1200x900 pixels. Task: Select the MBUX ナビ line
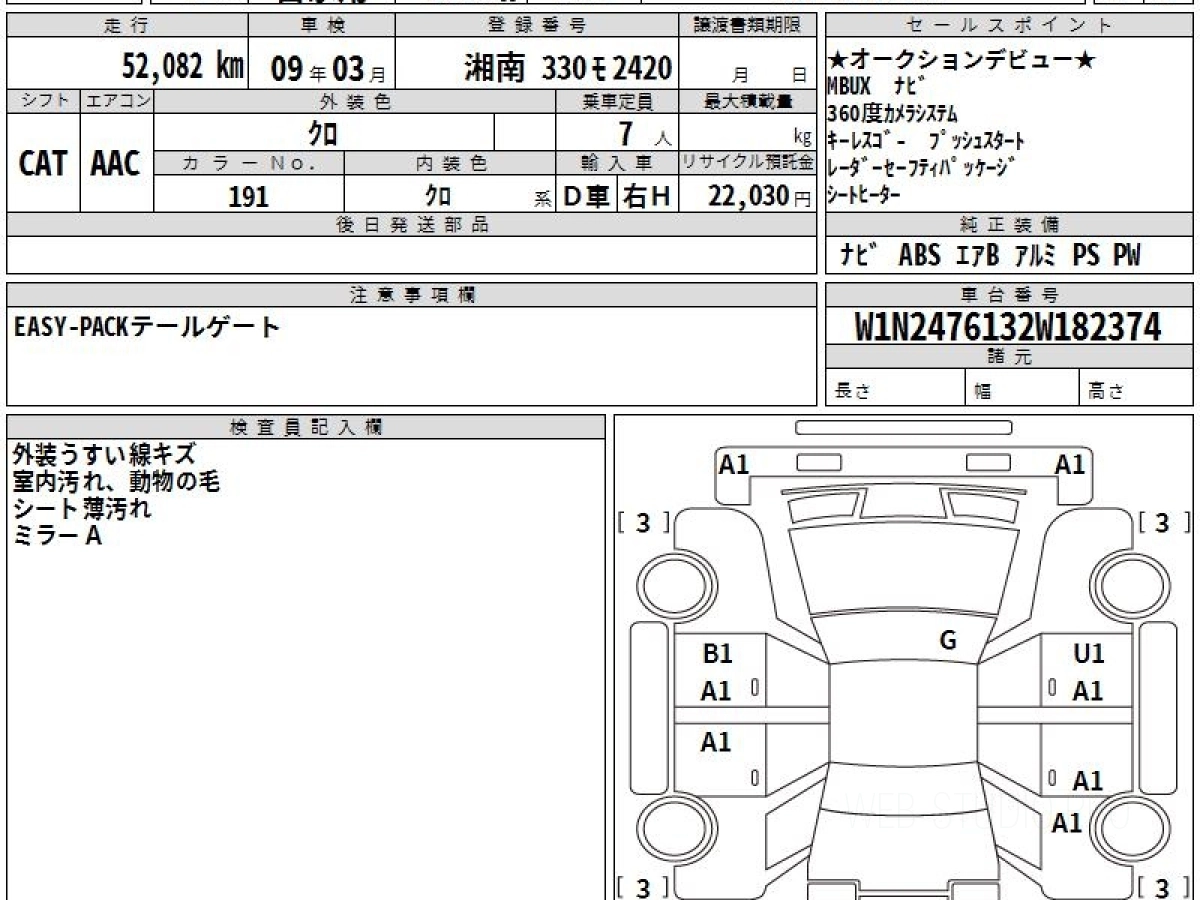[877, 85]
